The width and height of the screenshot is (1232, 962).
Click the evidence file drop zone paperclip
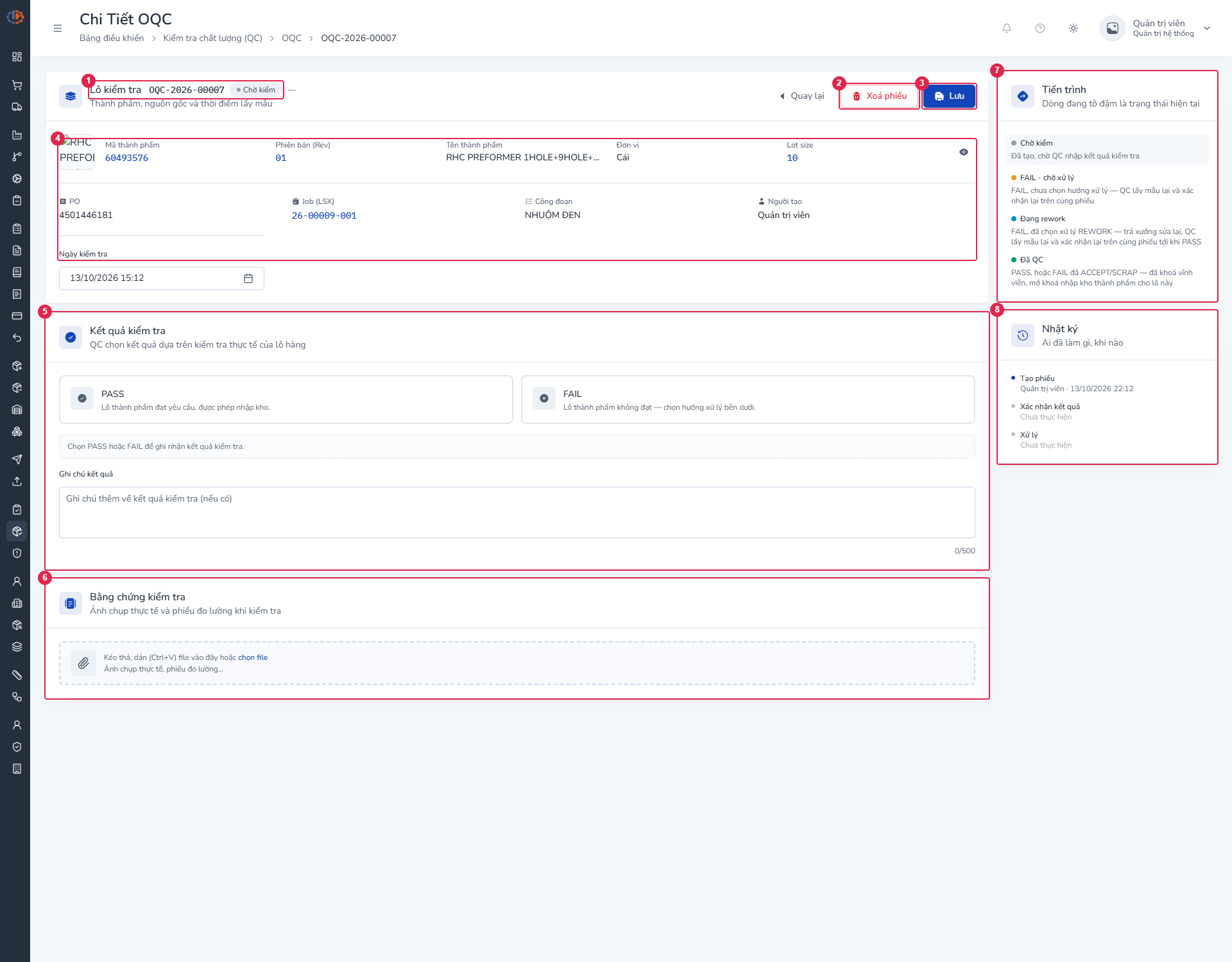pyautogui.click(x=83, y=663)
